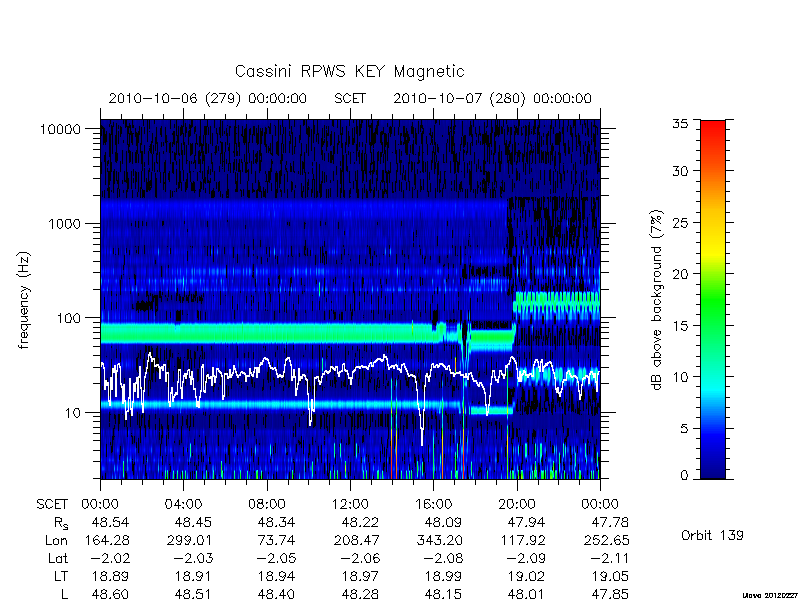
Task: Click the LT value 19.05
Action: click(x=609, y=576)
